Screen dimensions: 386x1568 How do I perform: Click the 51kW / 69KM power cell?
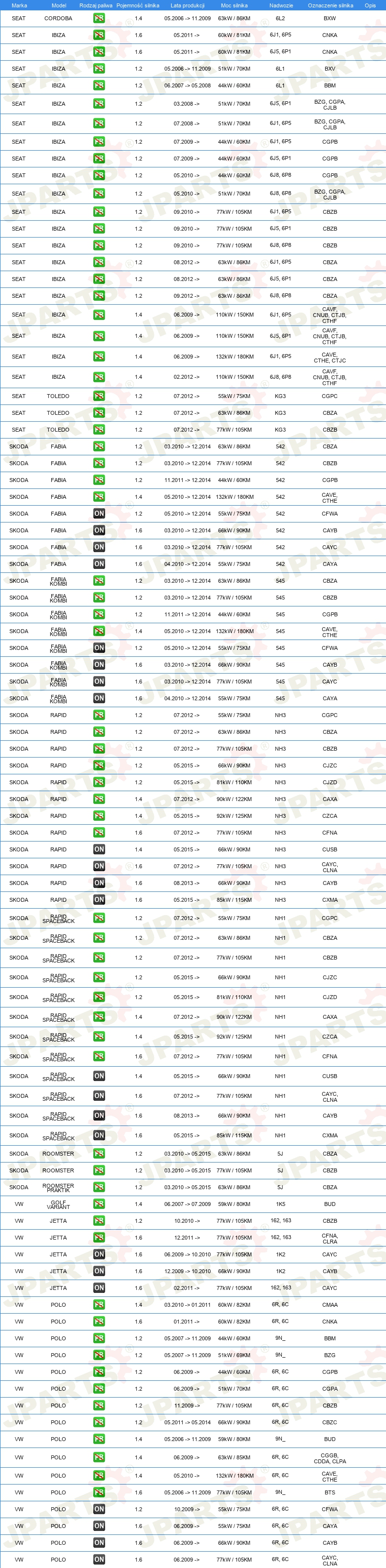(234, 1356)
